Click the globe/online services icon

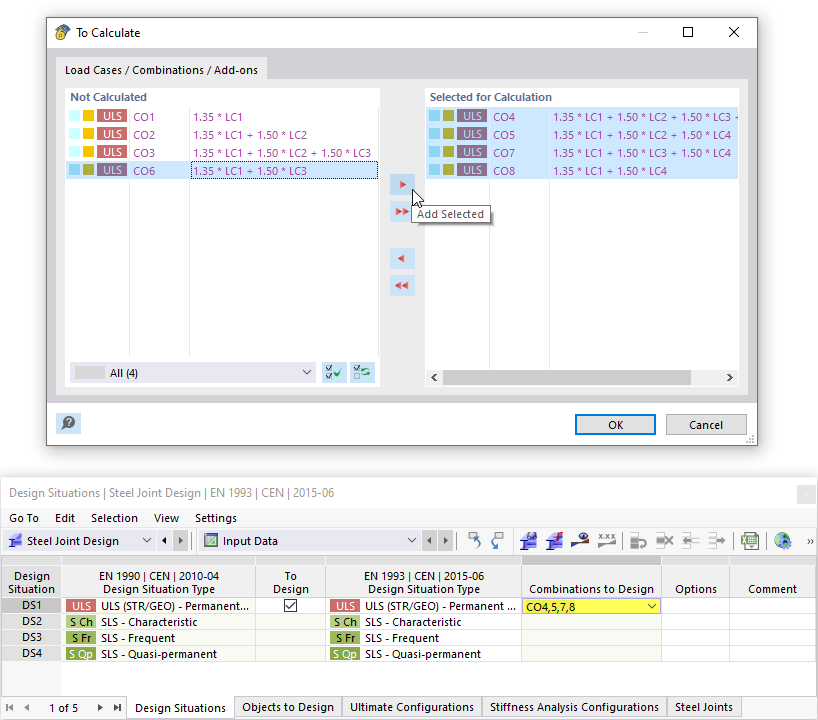(782, 541)
